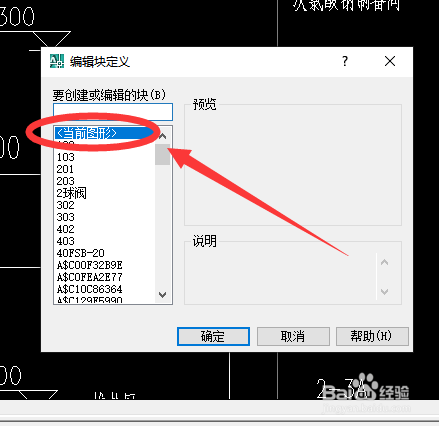
Task: Select block A$C10C86364 in the list
Action: (x=104, y=289)
